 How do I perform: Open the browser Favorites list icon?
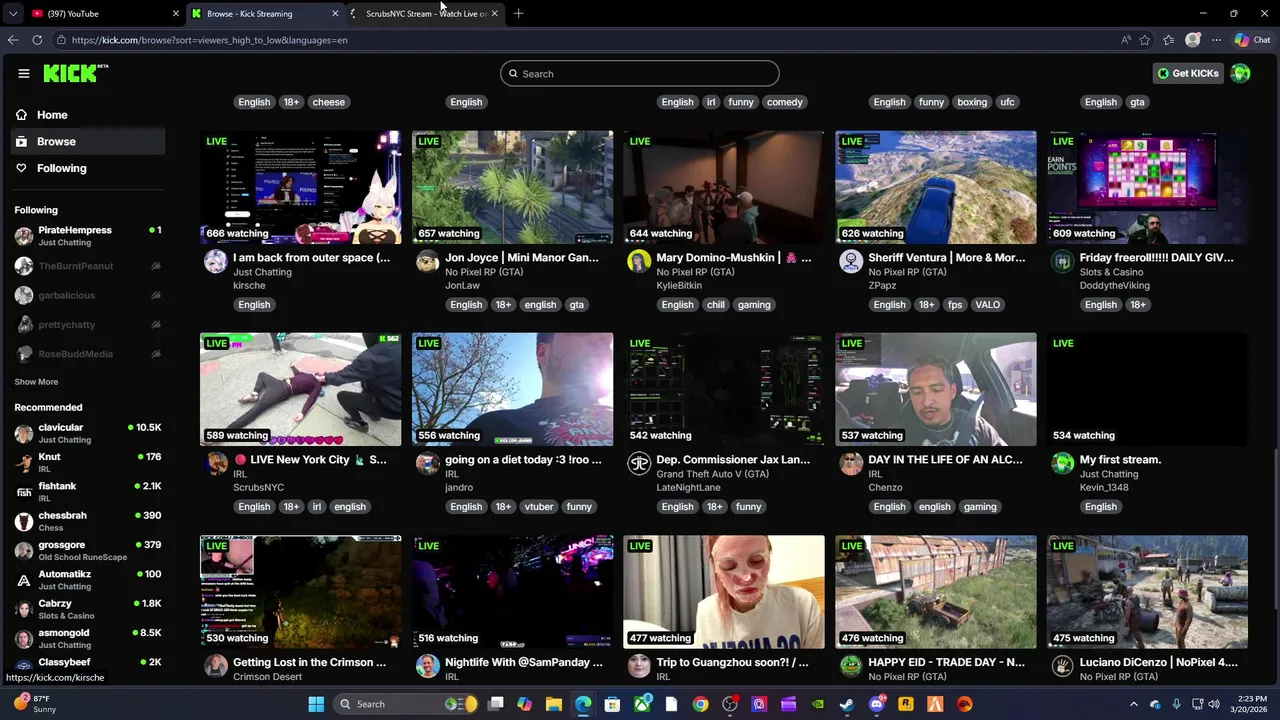[x=1168, y=40]
